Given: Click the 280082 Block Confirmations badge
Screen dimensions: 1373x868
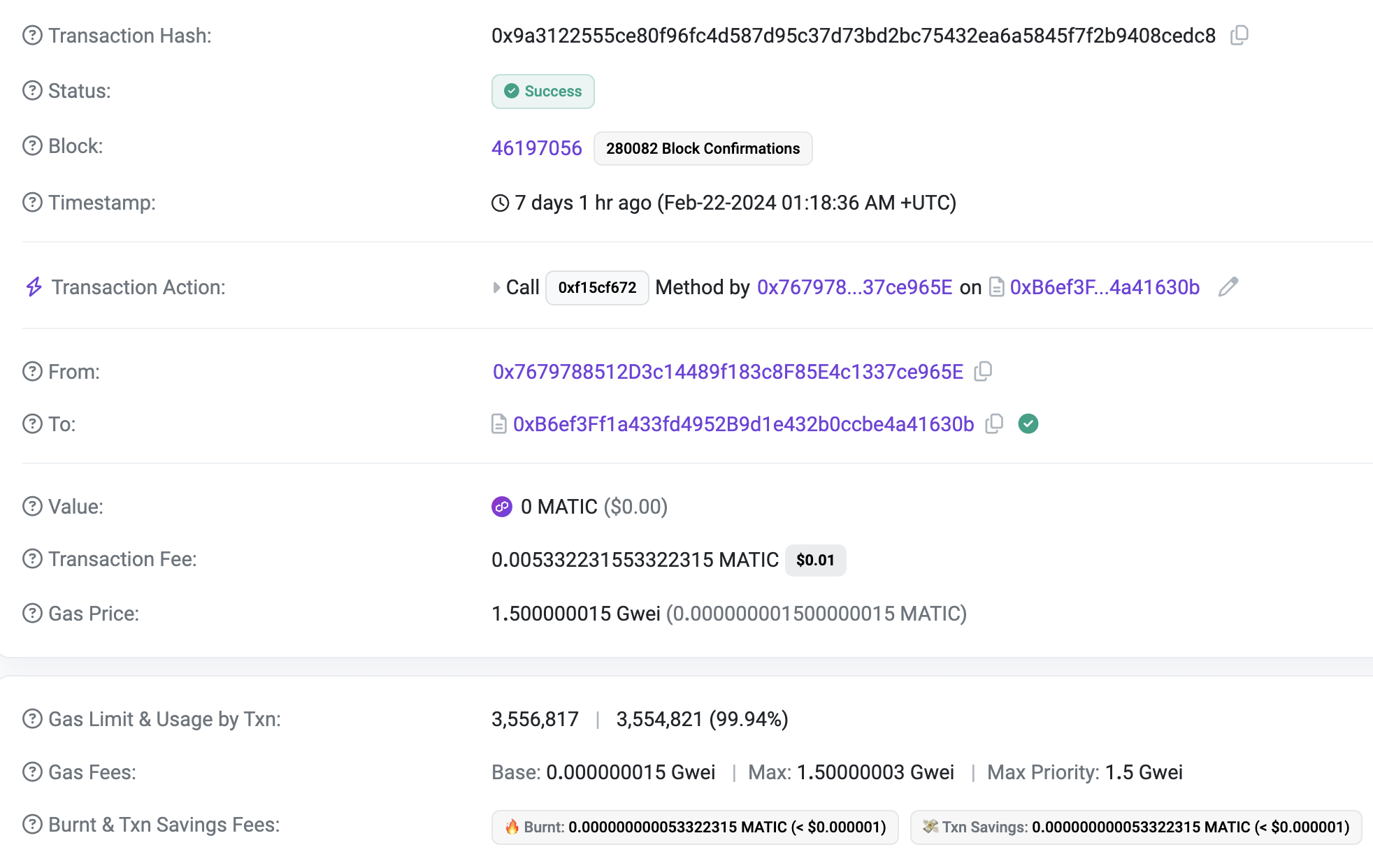Looking at the screenshot, I should [703, 148].
